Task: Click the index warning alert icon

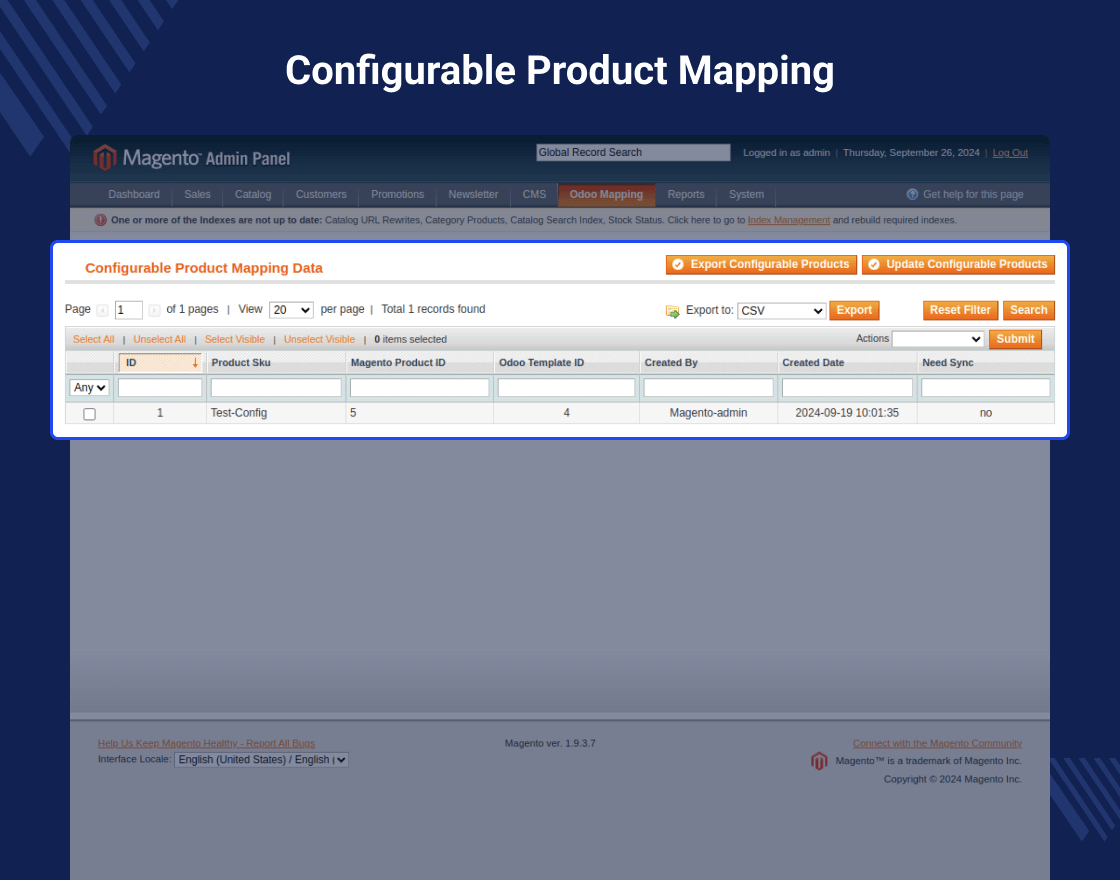Action: pyautogui.click(x=101, y=220)
